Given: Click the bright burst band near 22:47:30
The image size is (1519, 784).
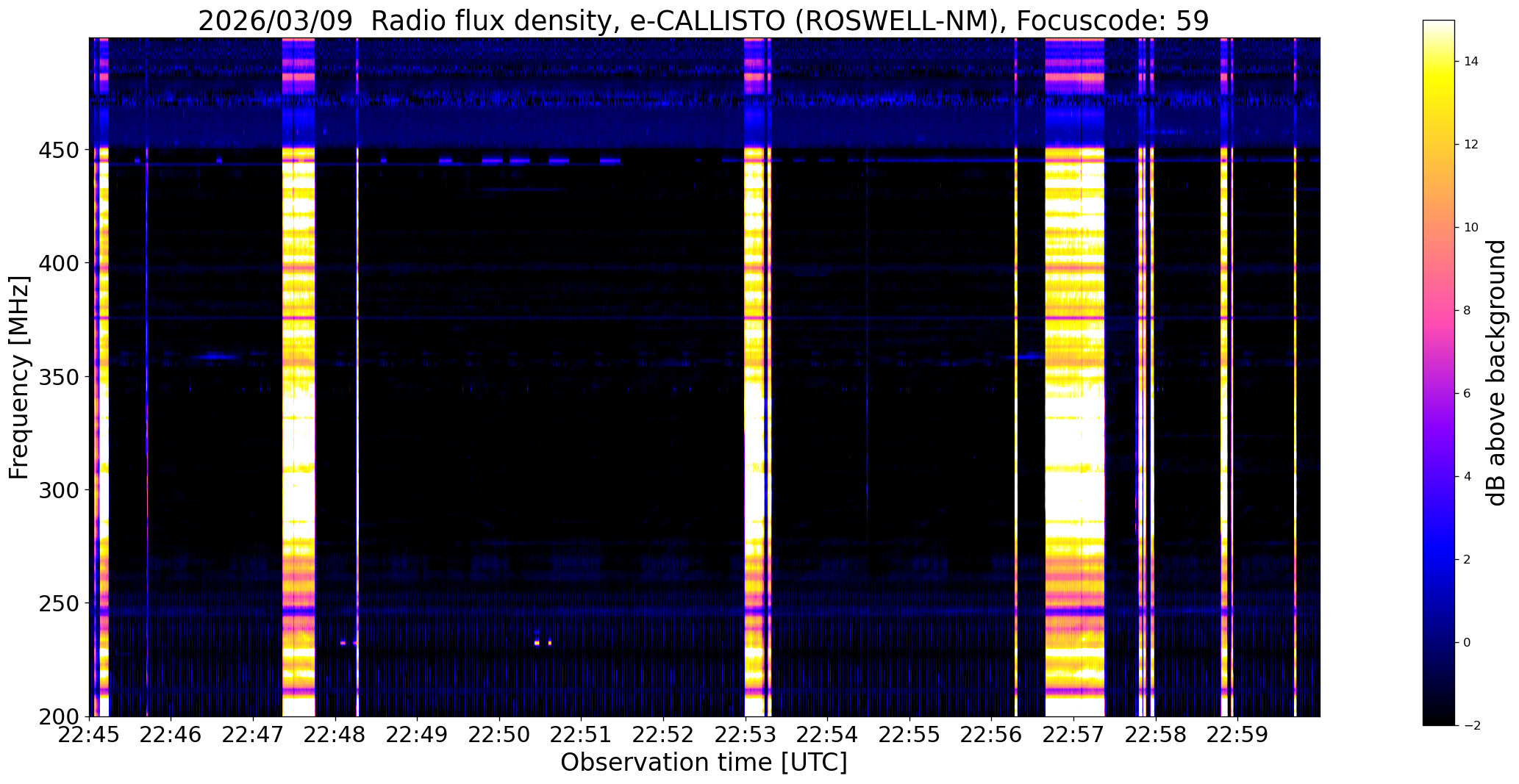Looking at the screenshot, I should pyautogui.click(x=299, y=377).
